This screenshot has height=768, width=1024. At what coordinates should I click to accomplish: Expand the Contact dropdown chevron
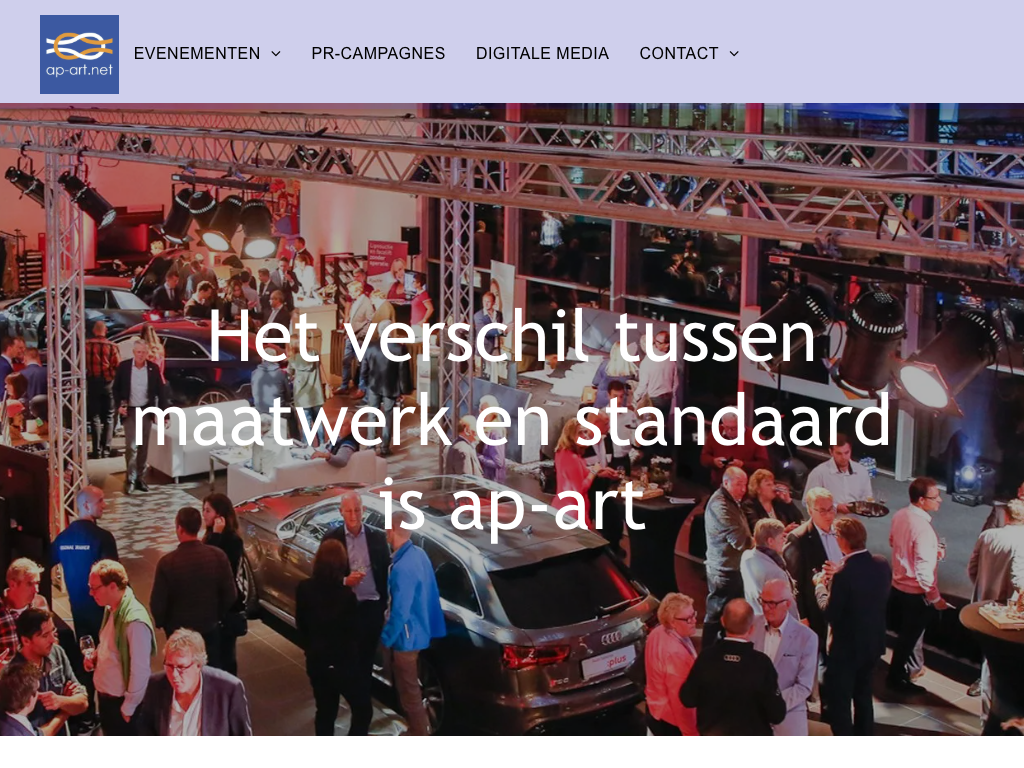click(734, 54)
